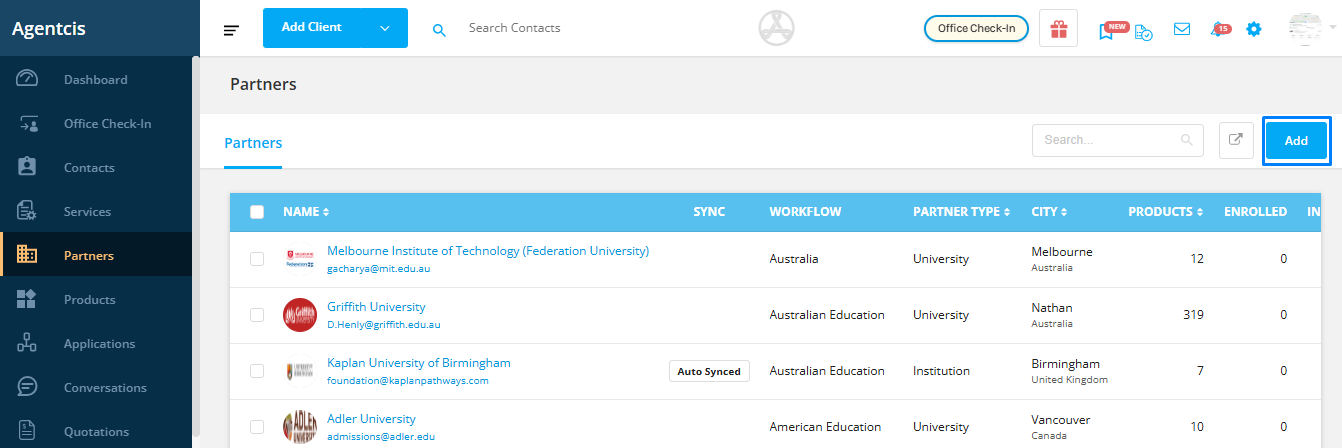Tick the select-all checkbox in table header
The image size is (1342, 448).
click(x=257, y=212)
